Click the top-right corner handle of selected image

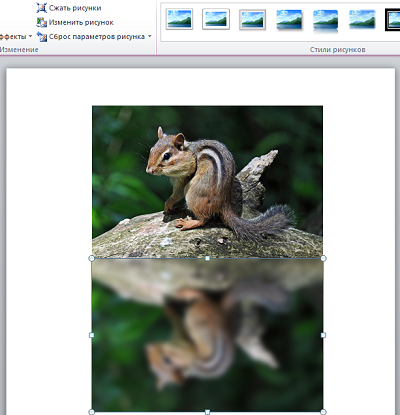click(323, 258)
